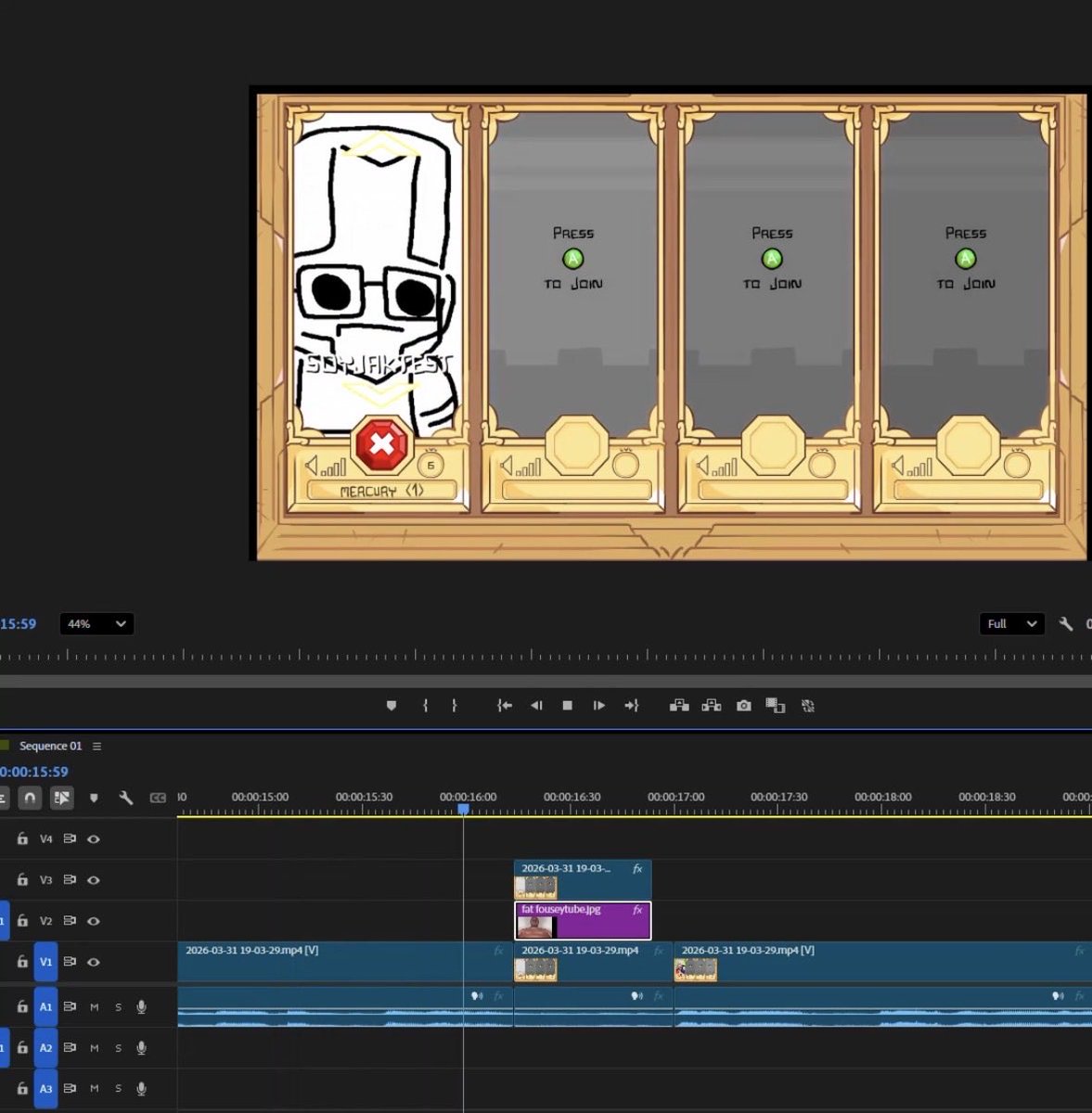The image size is (1092, 1113).
Task: Toggle sync lock on V3 track
Action: [x=70, y=879]
